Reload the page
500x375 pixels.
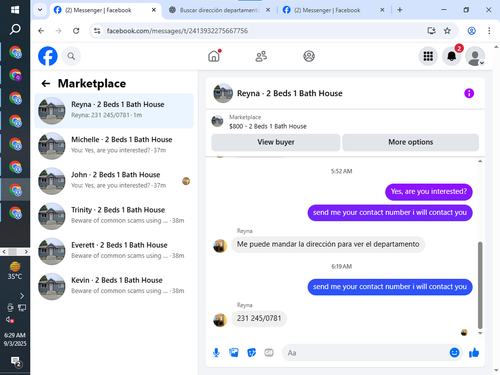76,31
